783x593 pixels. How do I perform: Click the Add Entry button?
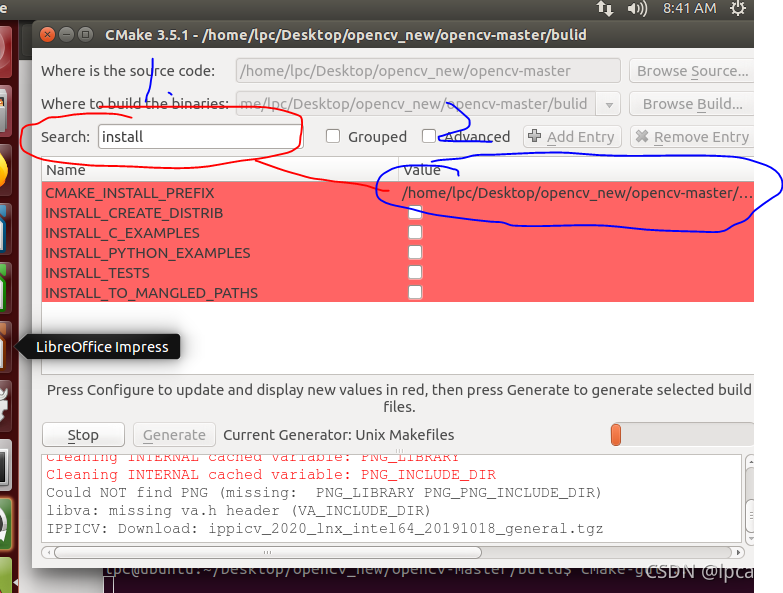tap(572, 136)
